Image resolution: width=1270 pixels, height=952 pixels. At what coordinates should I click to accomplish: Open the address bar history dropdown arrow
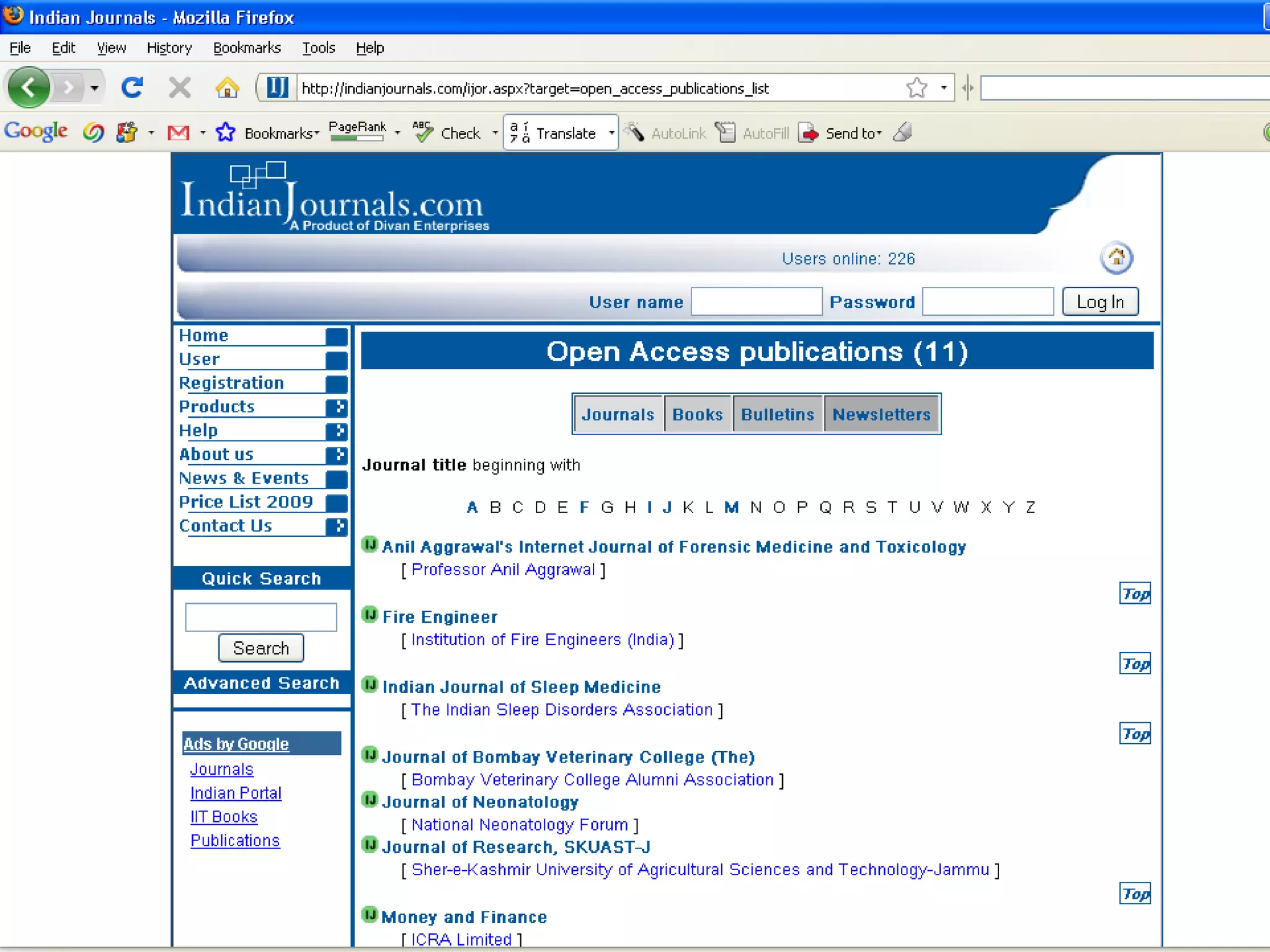pyautogui.click(x=943, y=88)
